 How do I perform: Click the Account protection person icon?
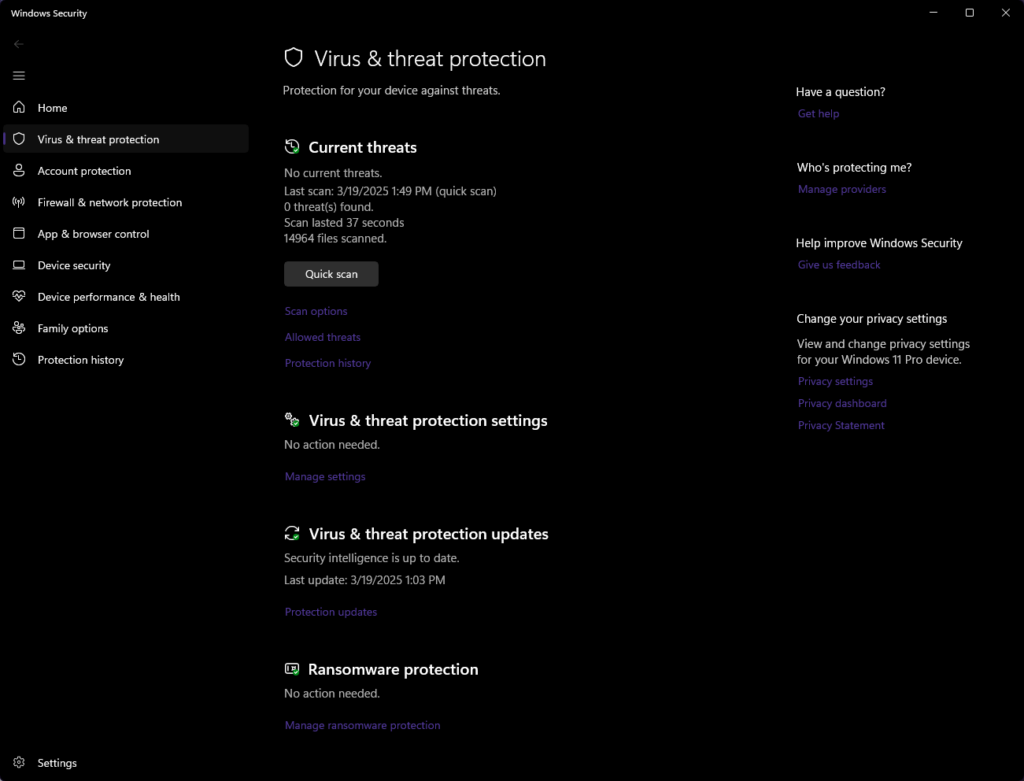pos(18,171)
